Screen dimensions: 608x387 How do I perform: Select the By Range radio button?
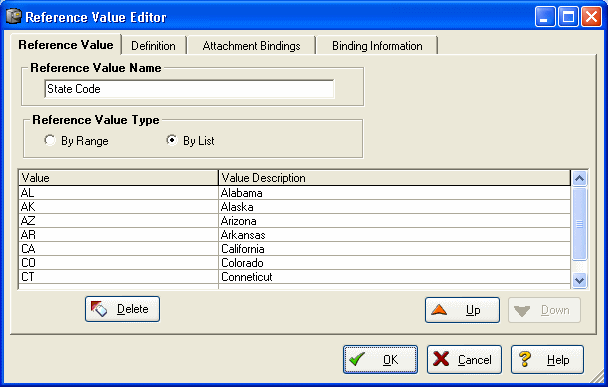[x=50, y=140]
